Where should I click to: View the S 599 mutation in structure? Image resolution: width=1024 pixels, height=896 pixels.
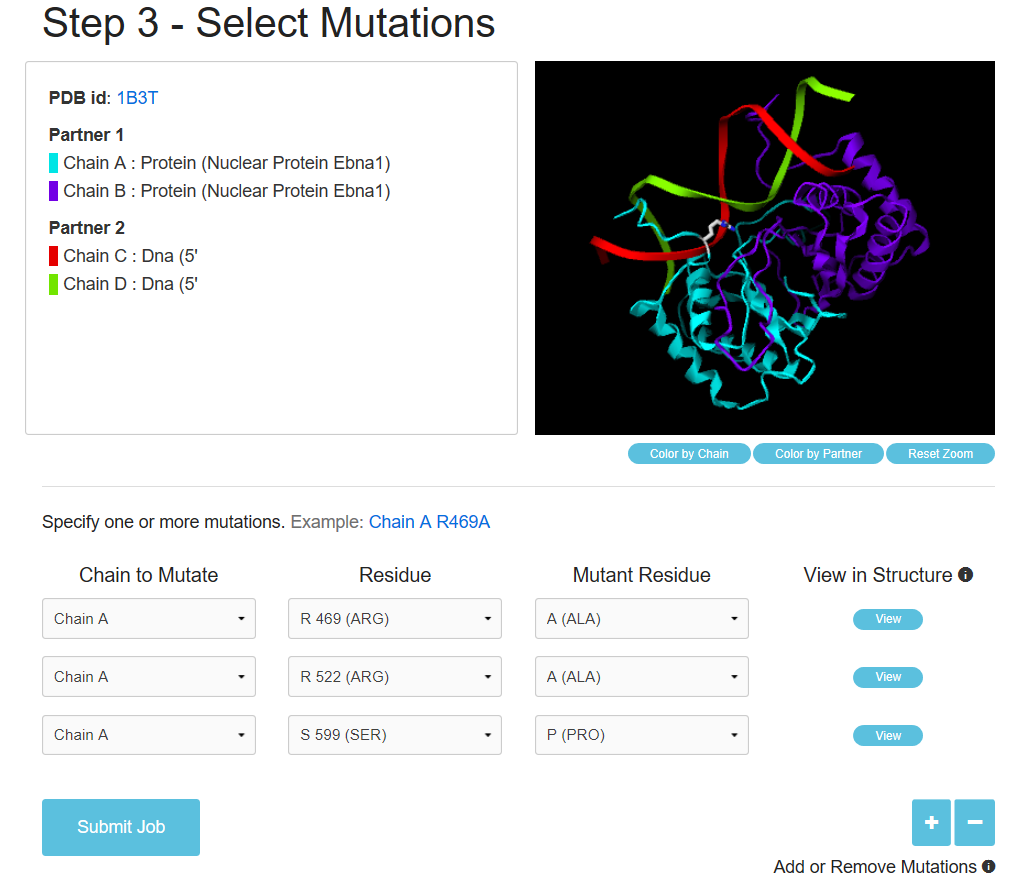pos(888,736)
